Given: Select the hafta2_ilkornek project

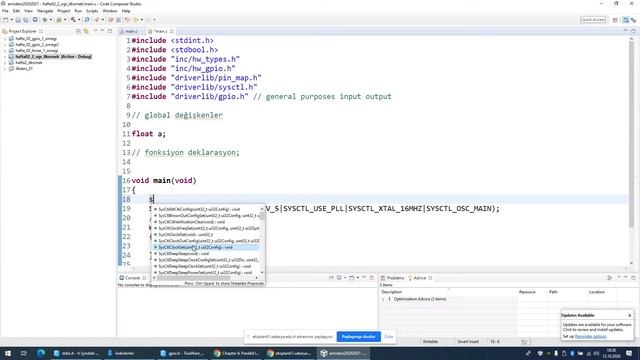Looking at the screenshot, I should click(x=29, y=63).
